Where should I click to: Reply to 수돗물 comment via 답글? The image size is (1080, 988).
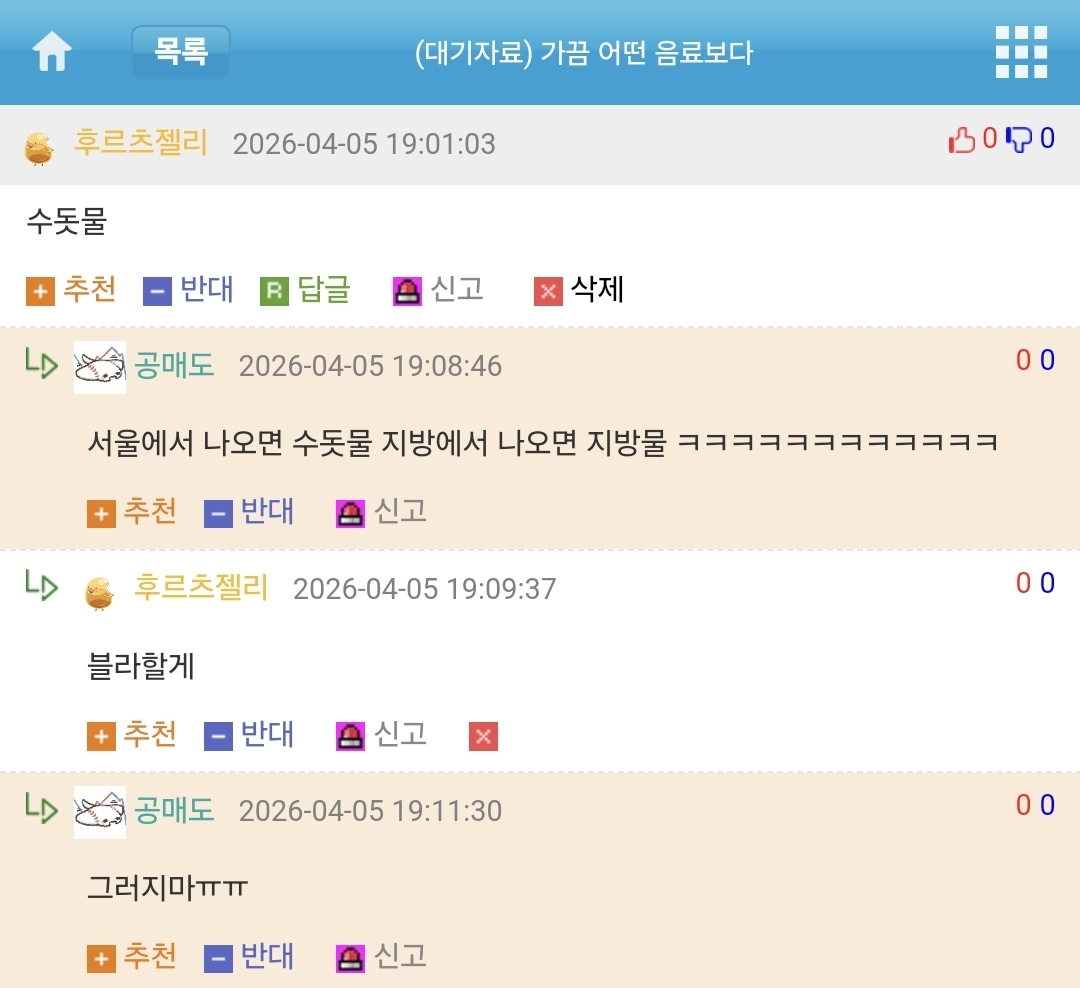(306, 289)
